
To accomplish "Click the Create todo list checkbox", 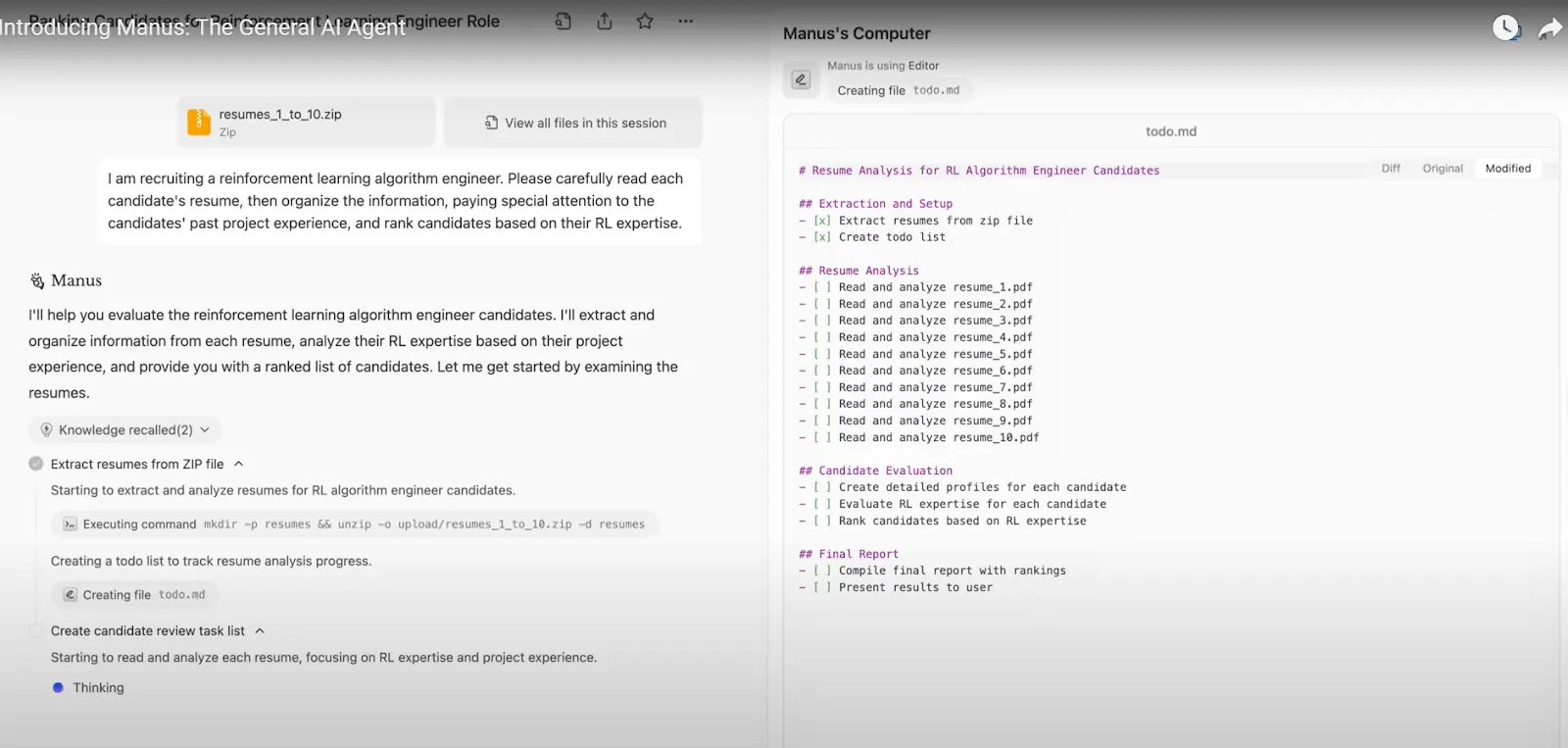I will coord(822,237).
